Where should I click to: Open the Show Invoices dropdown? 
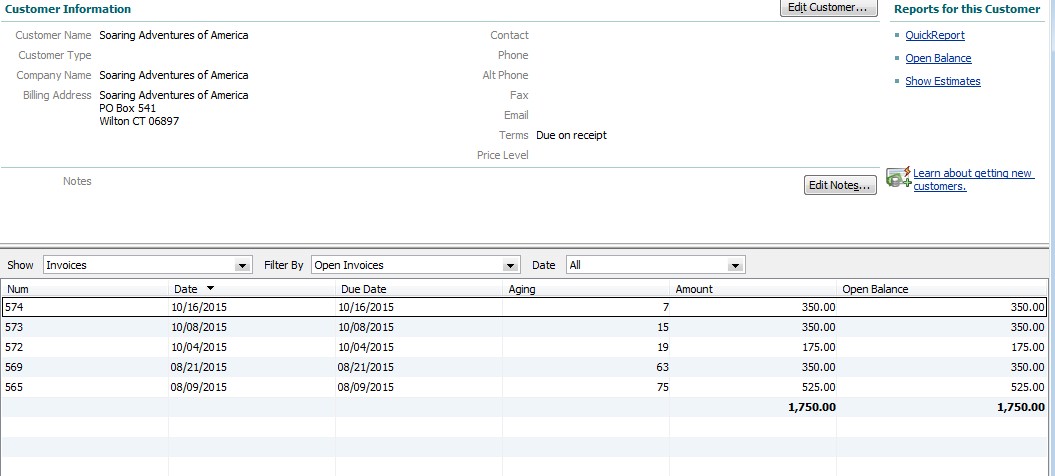242,266
